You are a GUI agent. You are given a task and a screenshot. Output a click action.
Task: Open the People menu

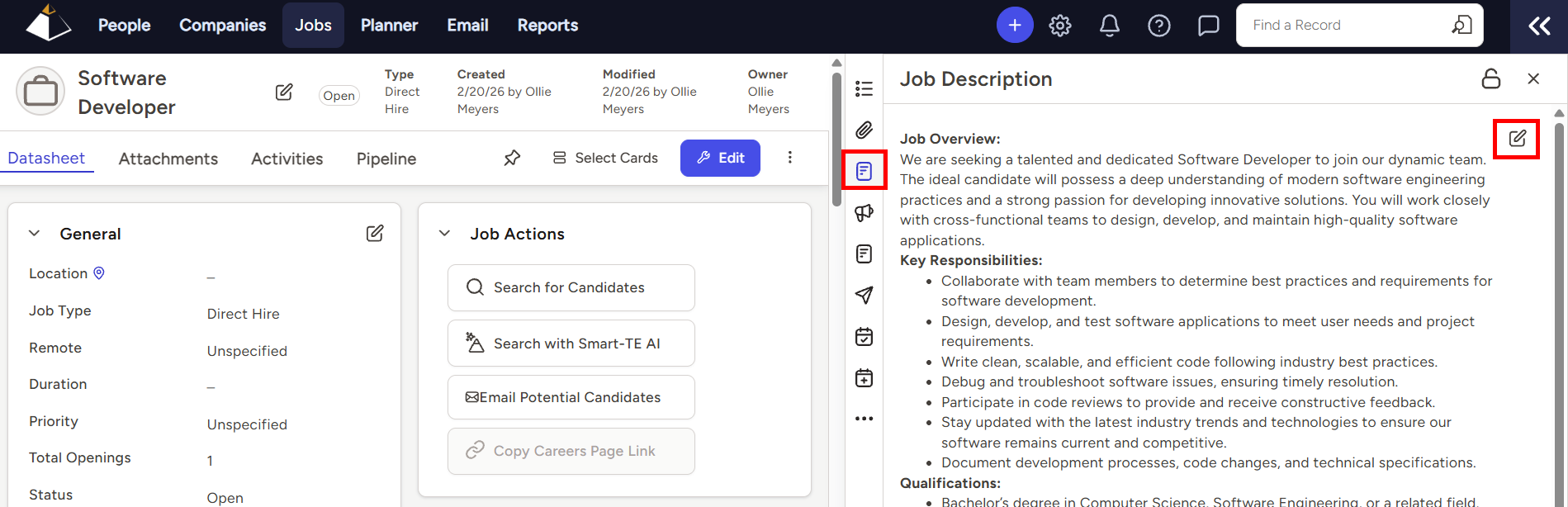pos(124,26)
